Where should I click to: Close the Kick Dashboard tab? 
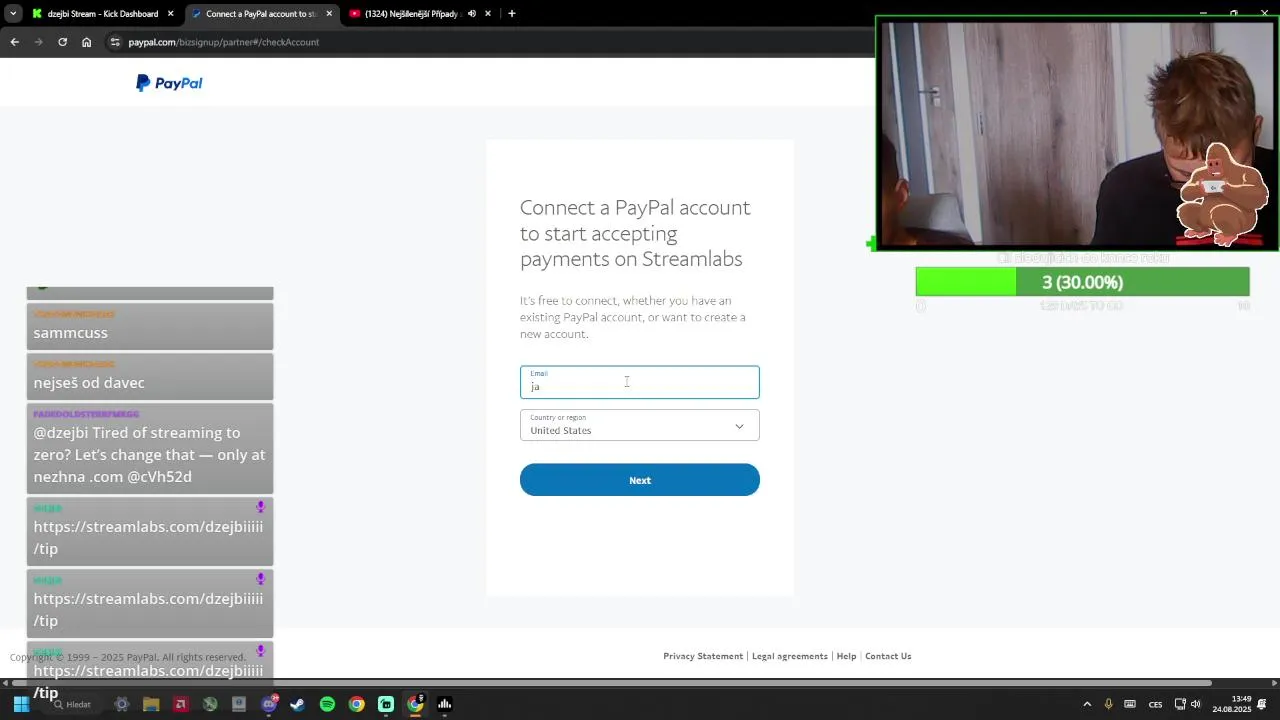[x=170, y=14]
